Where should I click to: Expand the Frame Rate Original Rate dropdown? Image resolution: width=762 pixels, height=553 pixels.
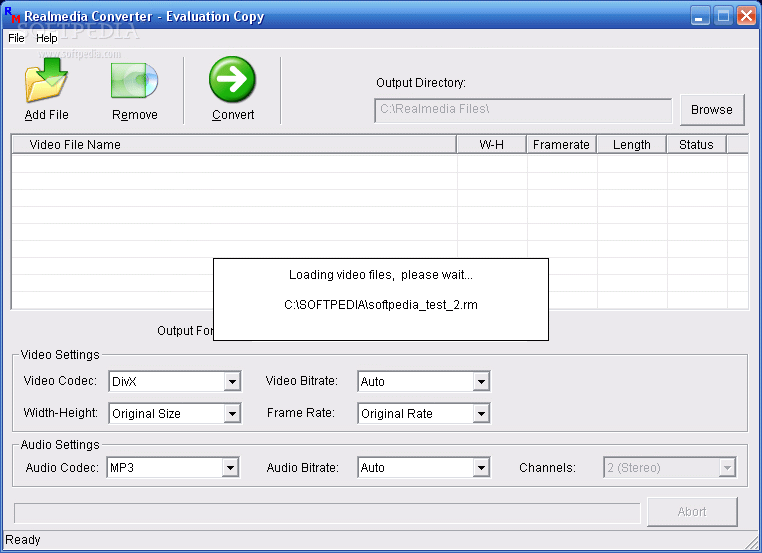coord(424,414)
